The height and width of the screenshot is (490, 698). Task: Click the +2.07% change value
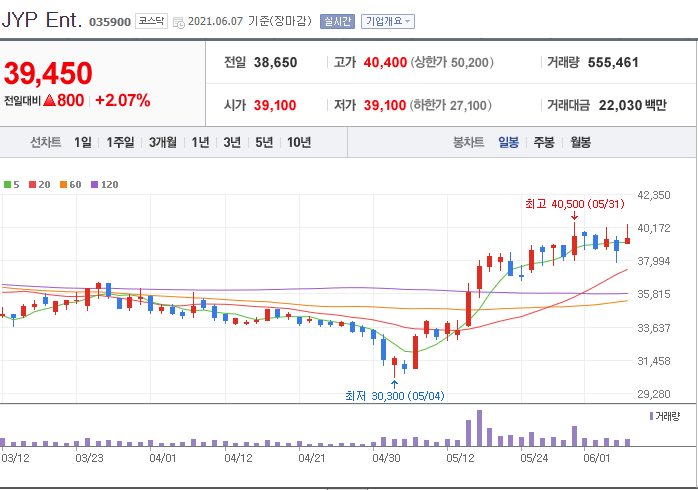point(122,101)
